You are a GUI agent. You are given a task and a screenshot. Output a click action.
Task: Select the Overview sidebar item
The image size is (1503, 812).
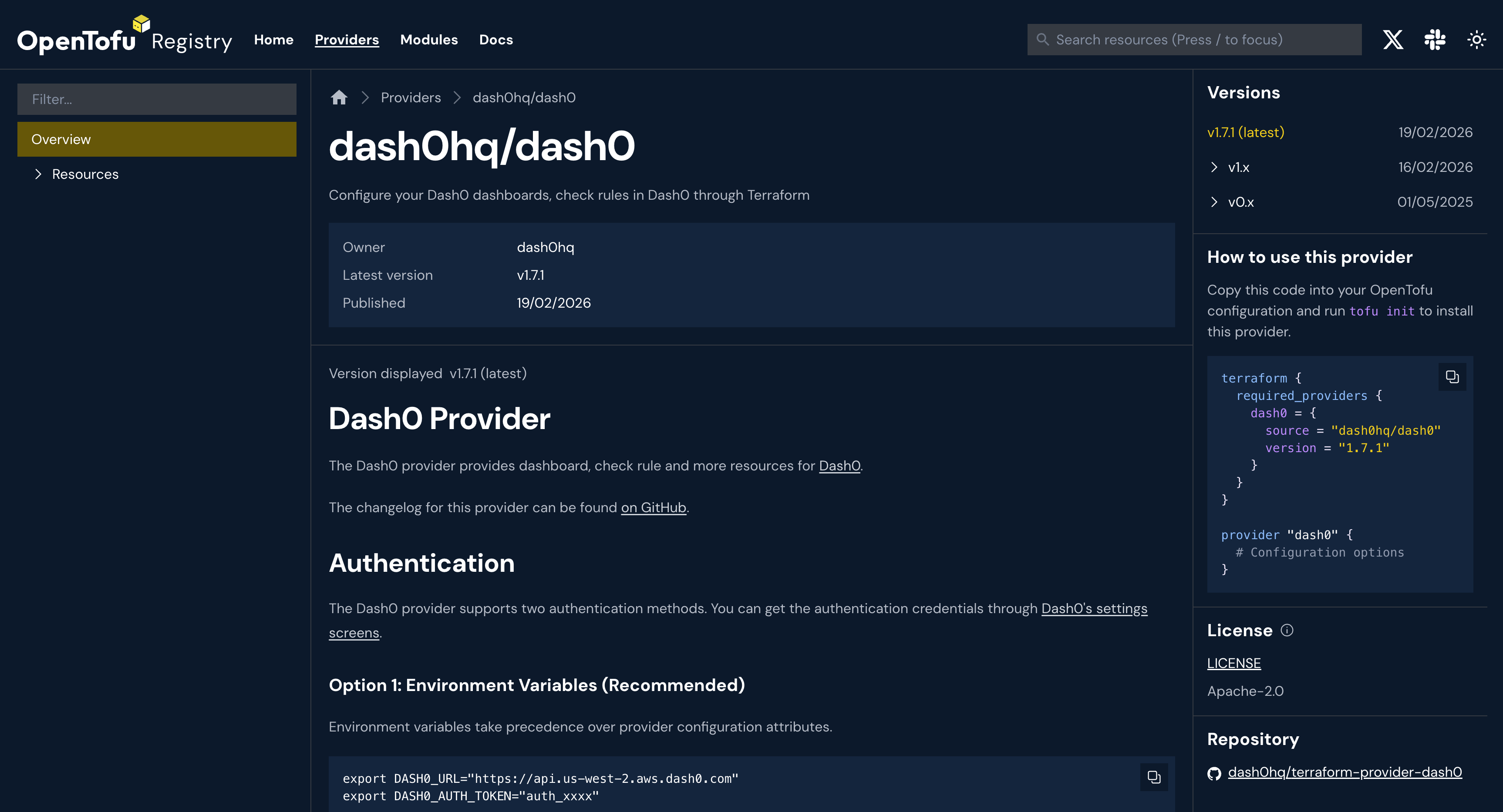[x=156, y=139]
